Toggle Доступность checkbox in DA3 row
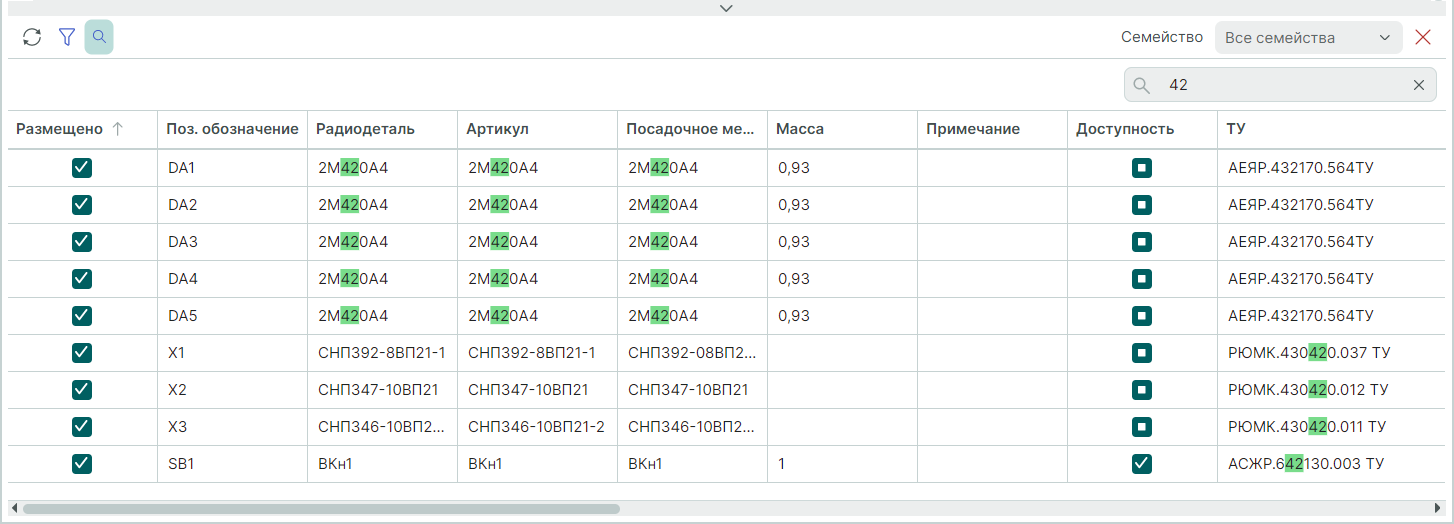This screenshot has height=524, width=1454. 1142,242
